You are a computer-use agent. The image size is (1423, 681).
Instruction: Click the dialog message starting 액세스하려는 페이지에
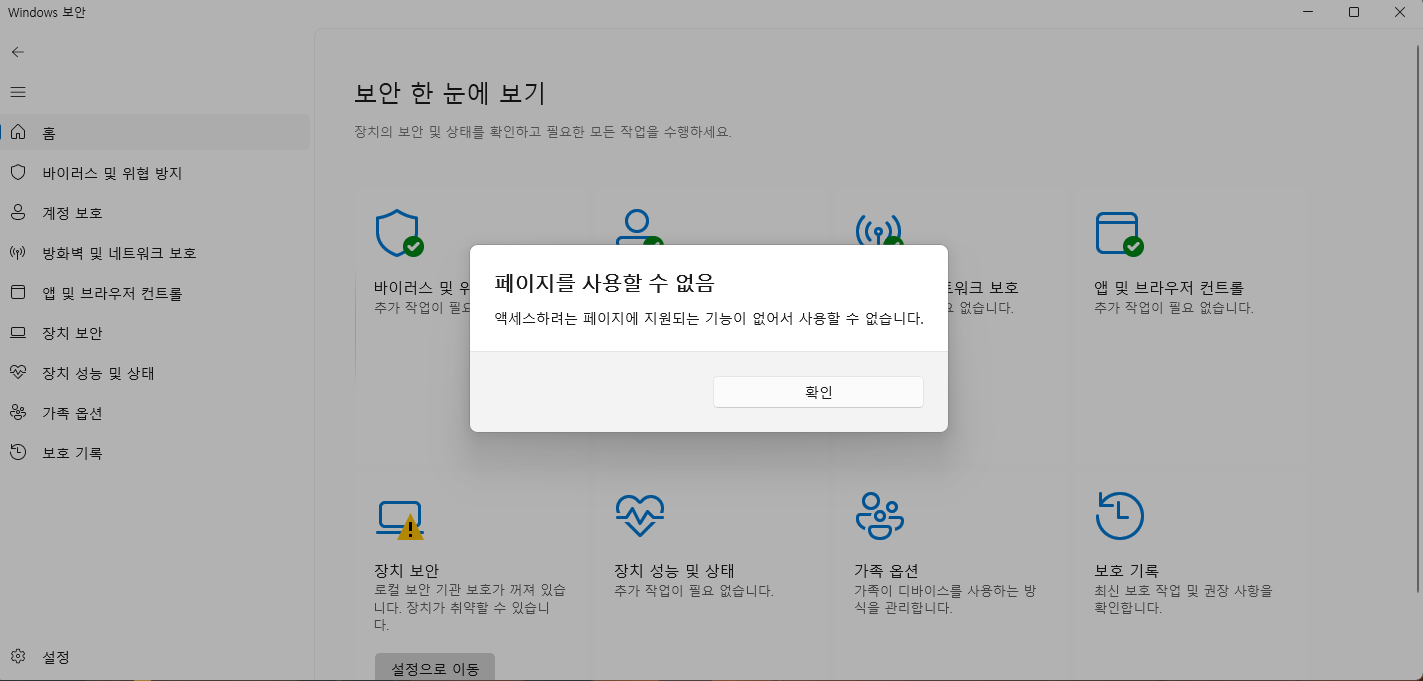709,319
